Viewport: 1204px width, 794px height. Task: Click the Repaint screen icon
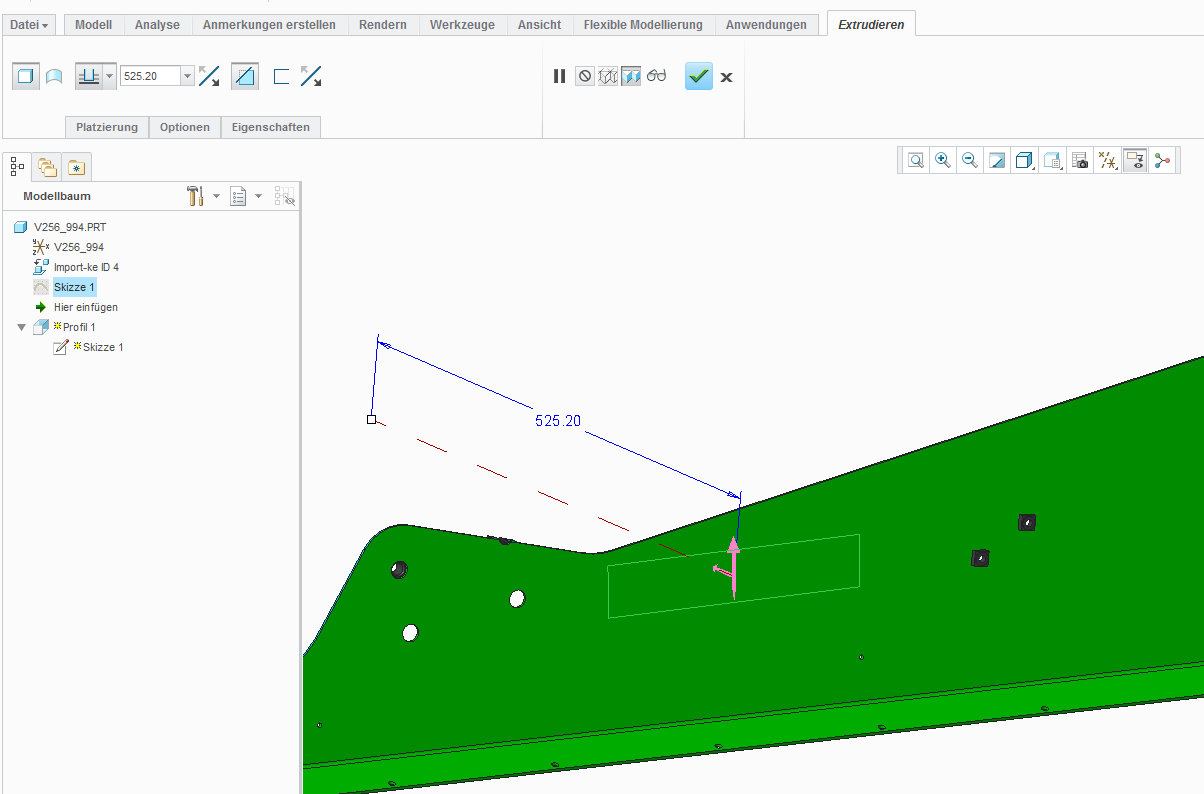[996, 160]
